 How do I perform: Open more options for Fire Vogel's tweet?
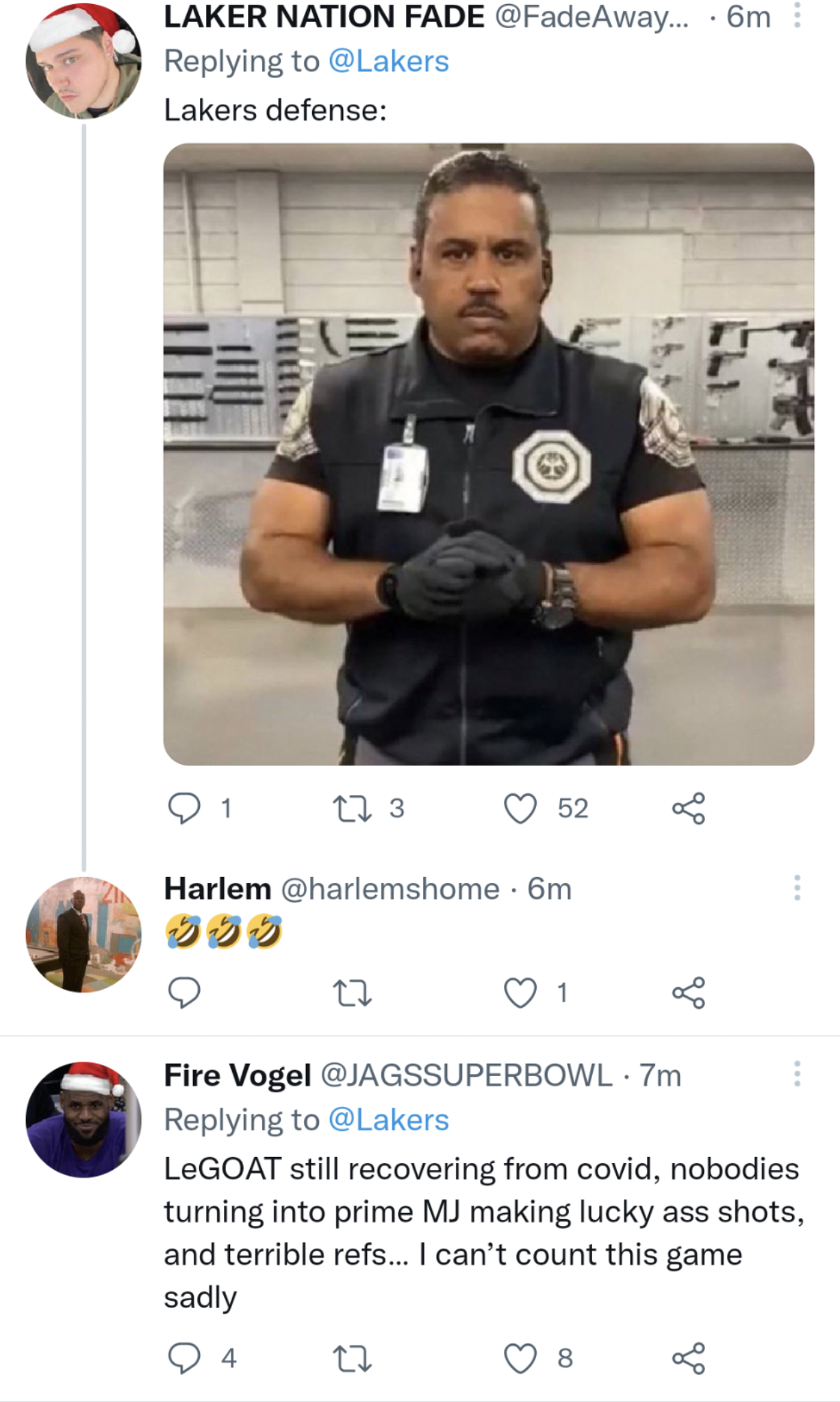click(797, 1074)
